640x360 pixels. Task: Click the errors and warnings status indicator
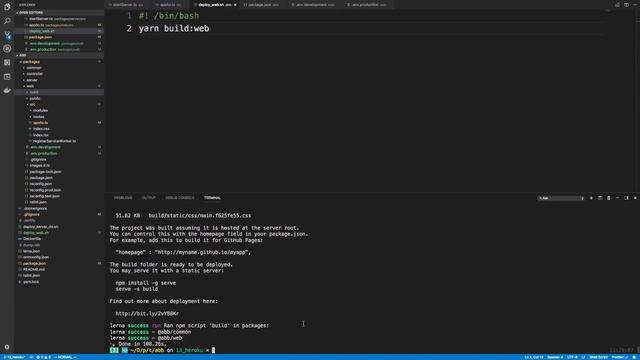click(x=44, y=357)
